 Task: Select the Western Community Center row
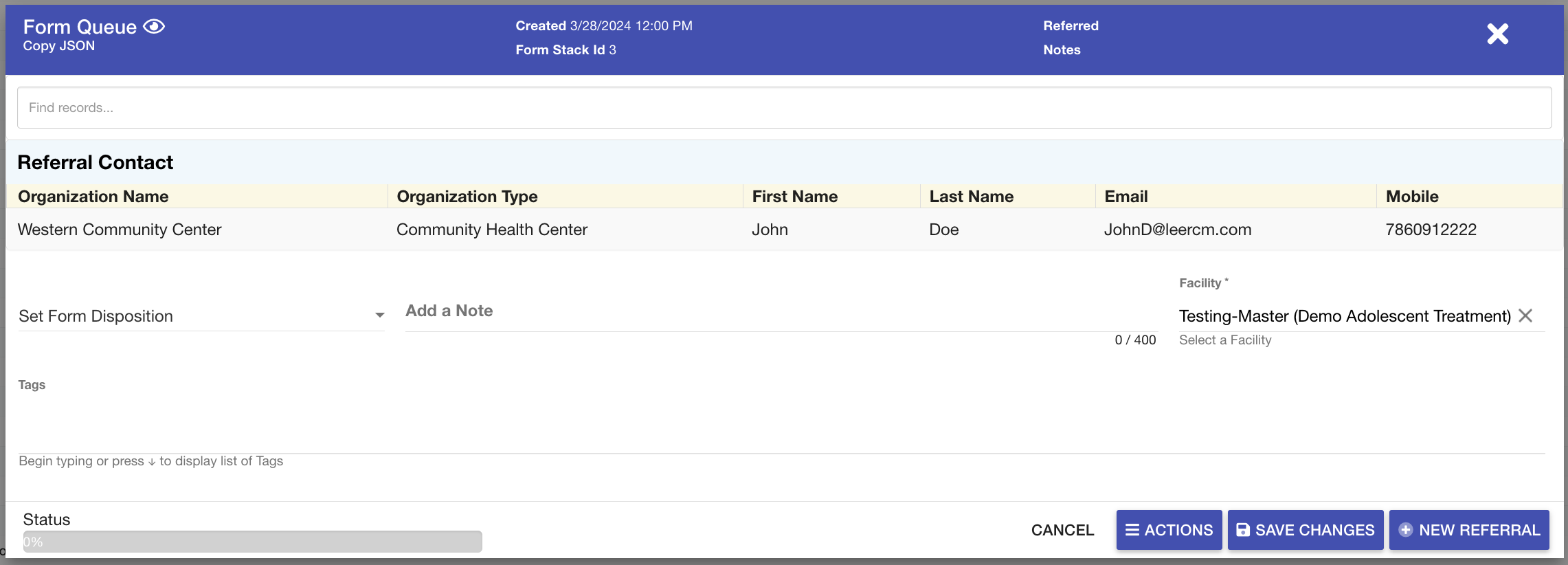coord(120,230)
